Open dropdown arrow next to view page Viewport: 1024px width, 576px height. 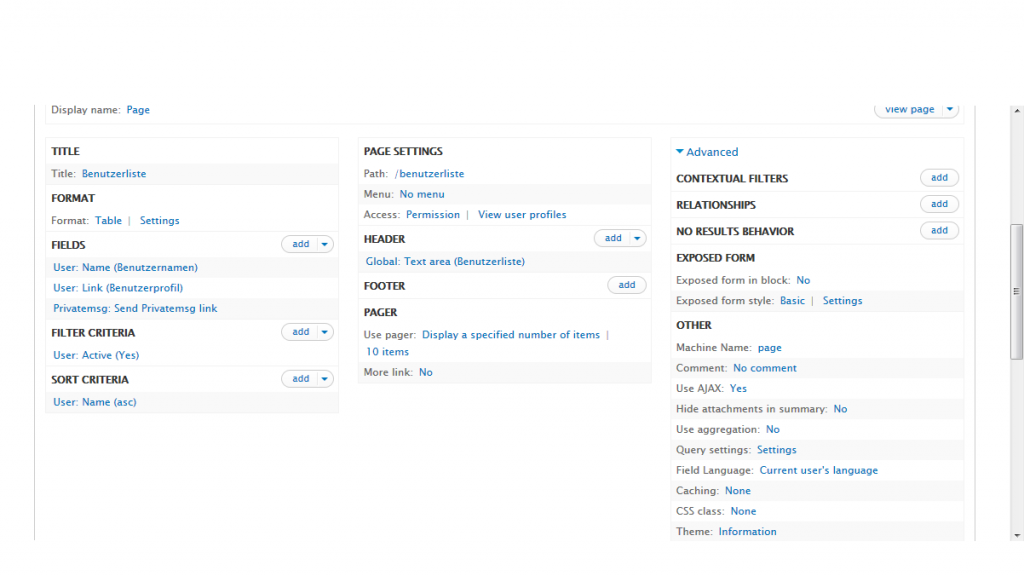pyautogui.click(x=950, y=110)
